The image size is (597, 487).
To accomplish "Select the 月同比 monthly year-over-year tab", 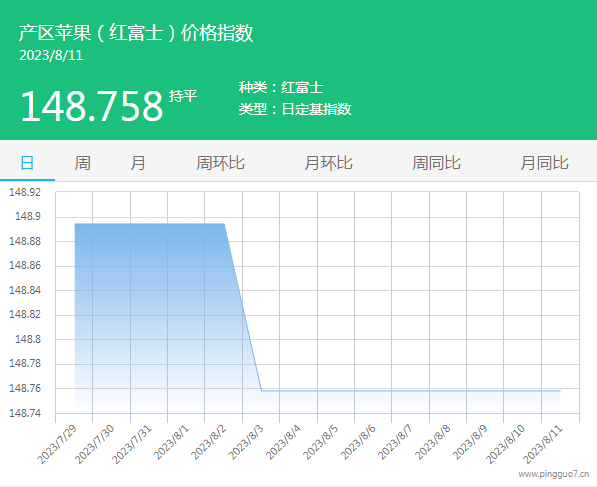I will [544, 163].
